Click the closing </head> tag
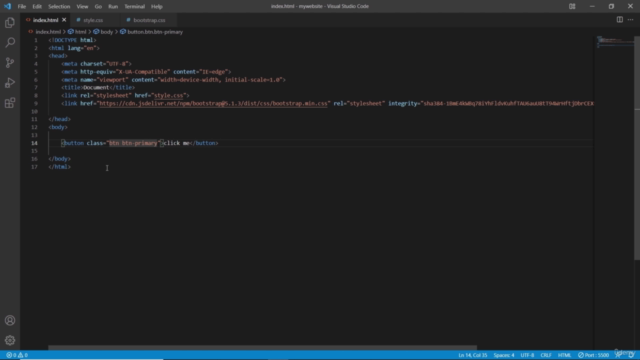The height and width of the screenshot is (360, 640). pos(60,119)
